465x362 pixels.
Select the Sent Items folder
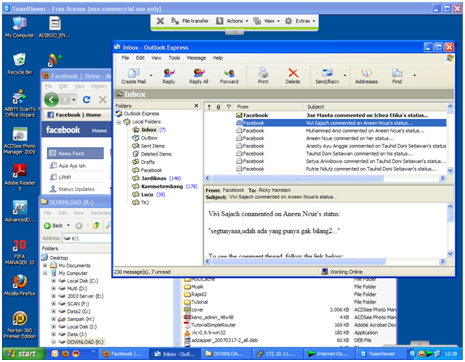coord(148,146)
